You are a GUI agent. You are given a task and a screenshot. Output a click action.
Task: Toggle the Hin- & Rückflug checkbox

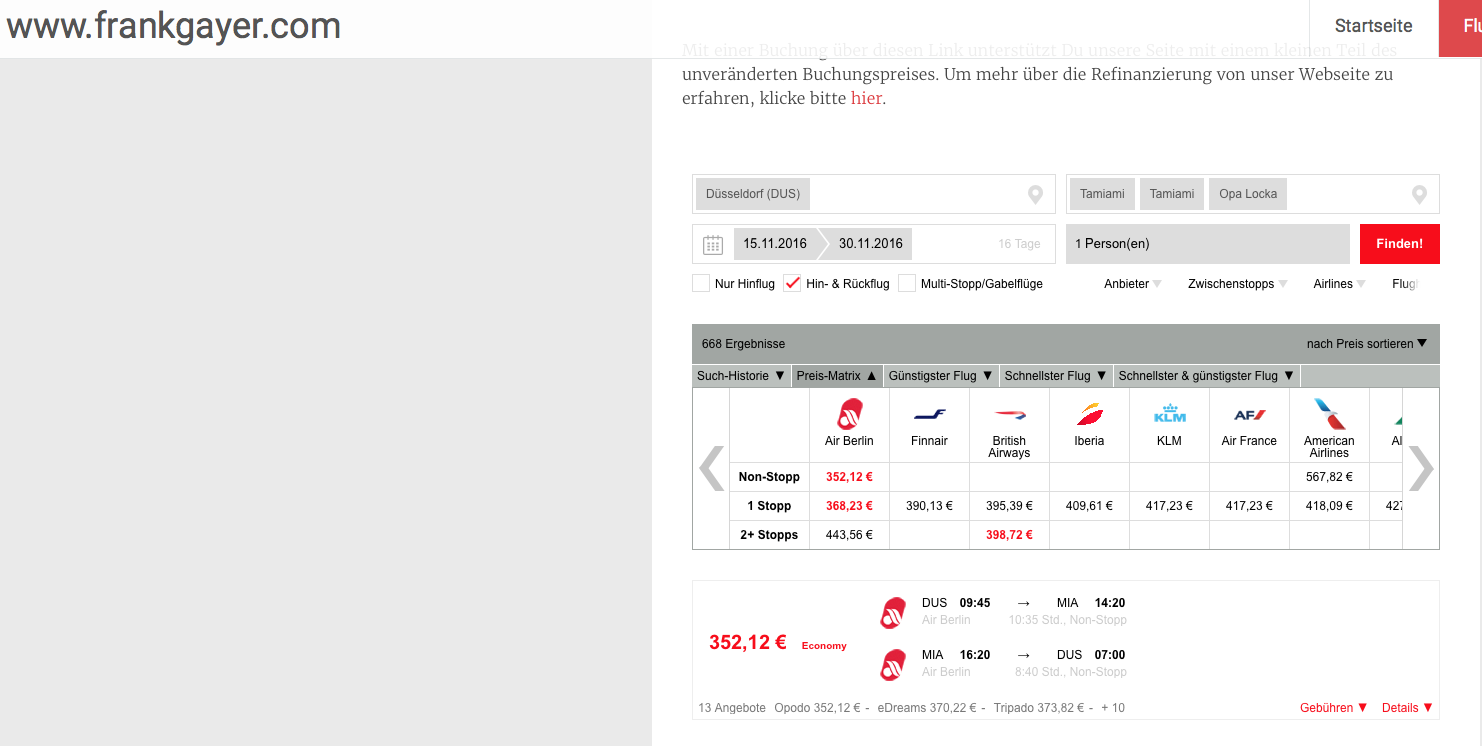tap(792, 283)
